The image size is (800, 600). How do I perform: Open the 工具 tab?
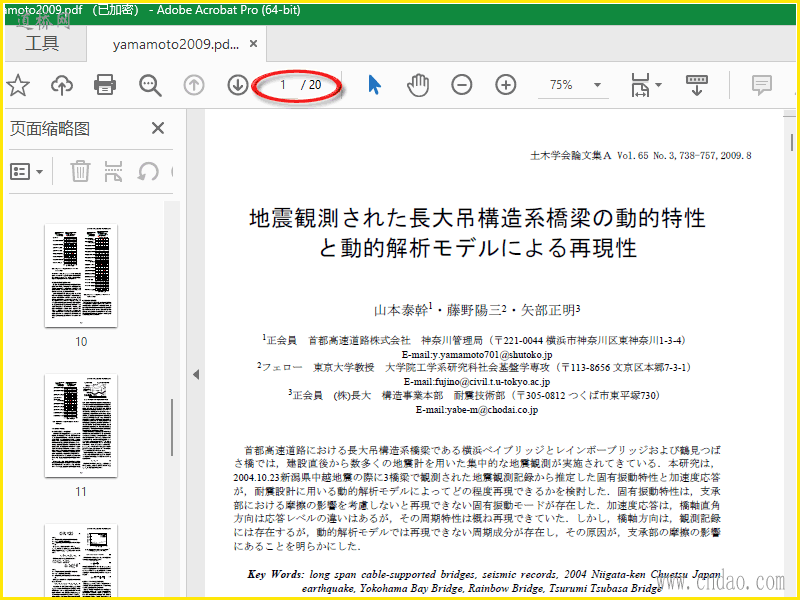pos(42,44)
